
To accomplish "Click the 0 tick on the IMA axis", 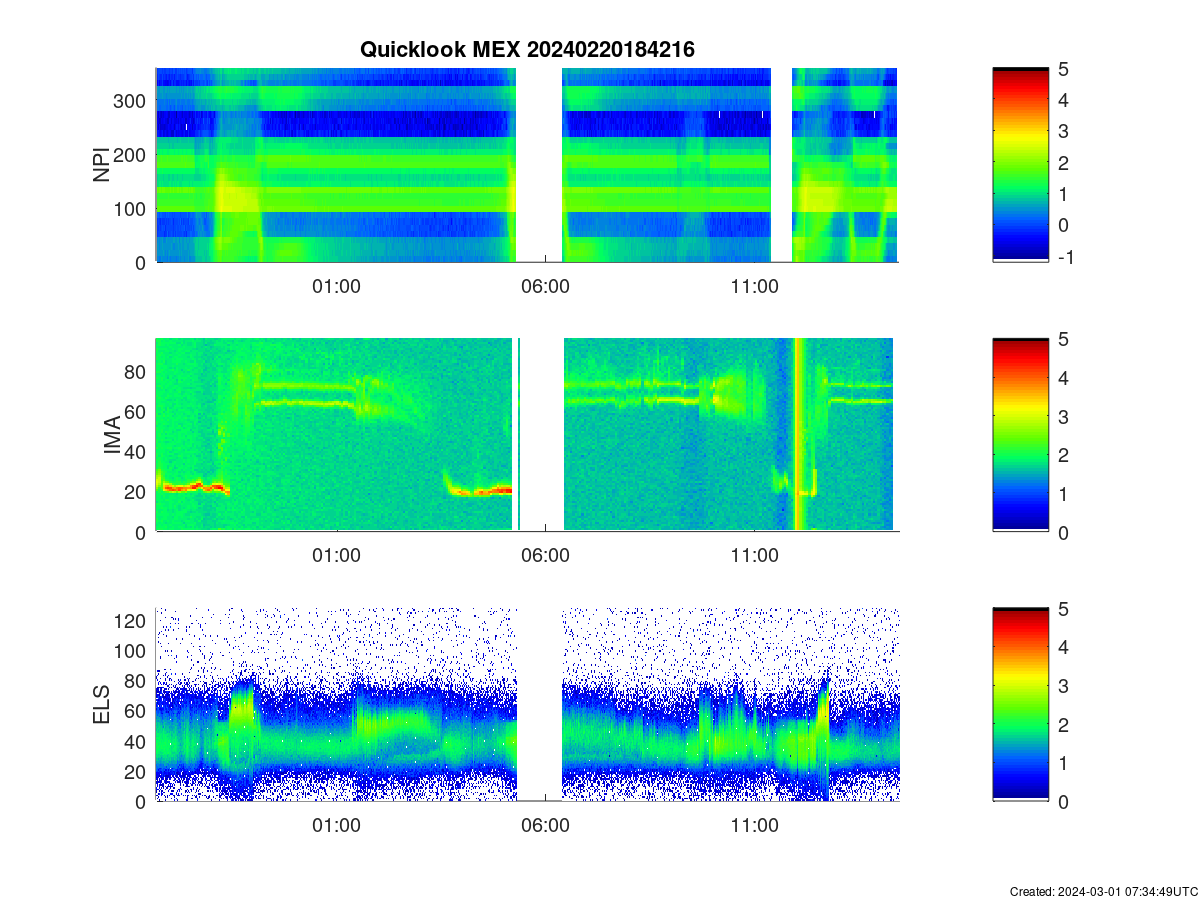I will tap(141, 532).
